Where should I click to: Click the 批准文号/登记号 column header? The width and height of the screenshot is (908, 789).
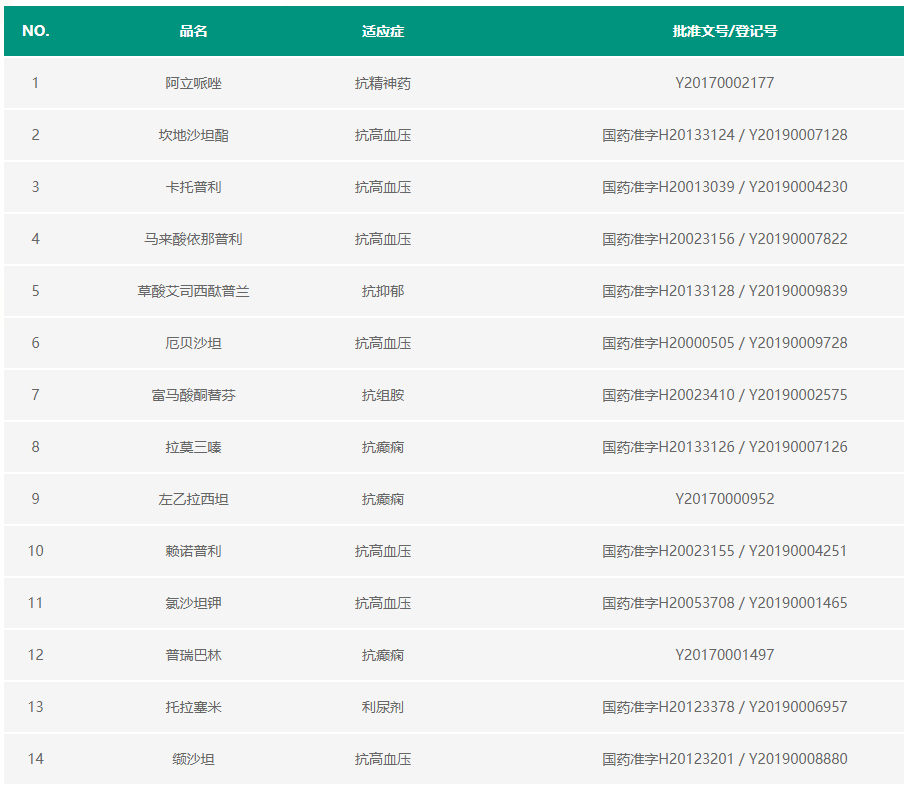(724, 31)
